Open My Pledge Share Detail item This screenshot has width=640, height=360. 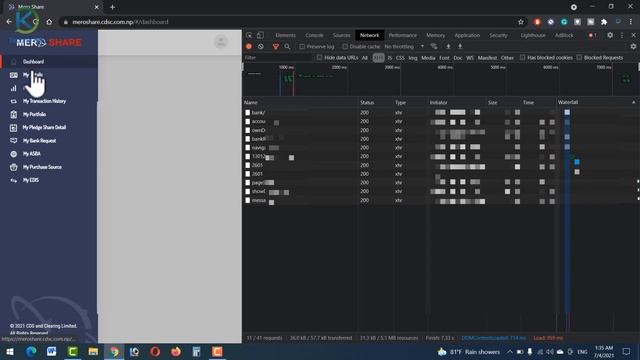(44, 127)
